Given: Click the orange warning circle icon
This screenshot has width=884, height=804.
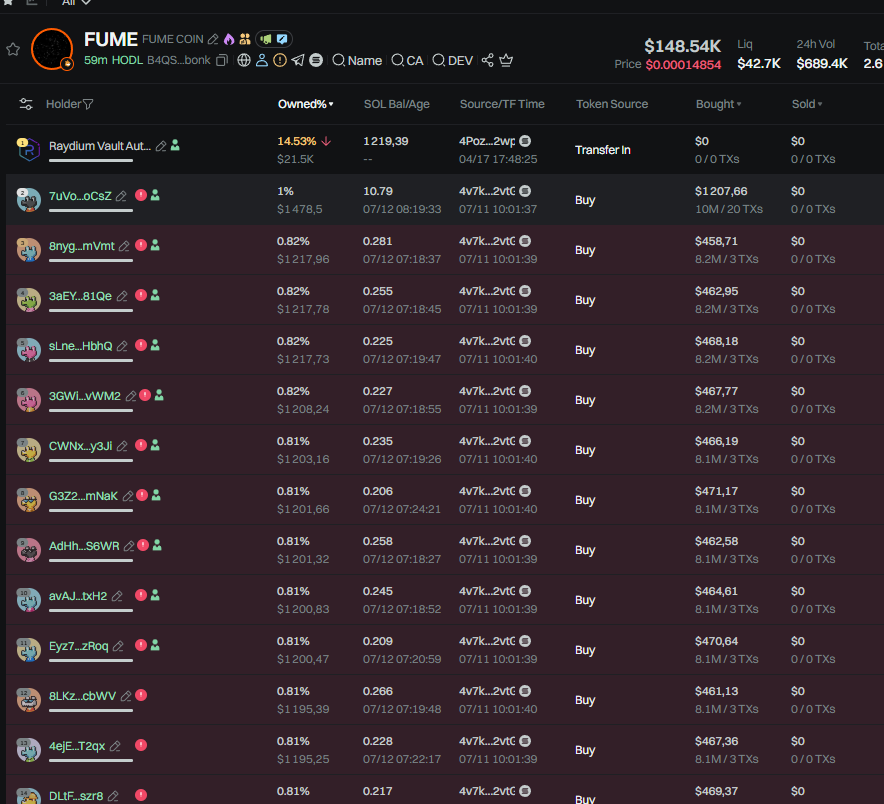Looking at the screenshot, I should click(280, 60).
